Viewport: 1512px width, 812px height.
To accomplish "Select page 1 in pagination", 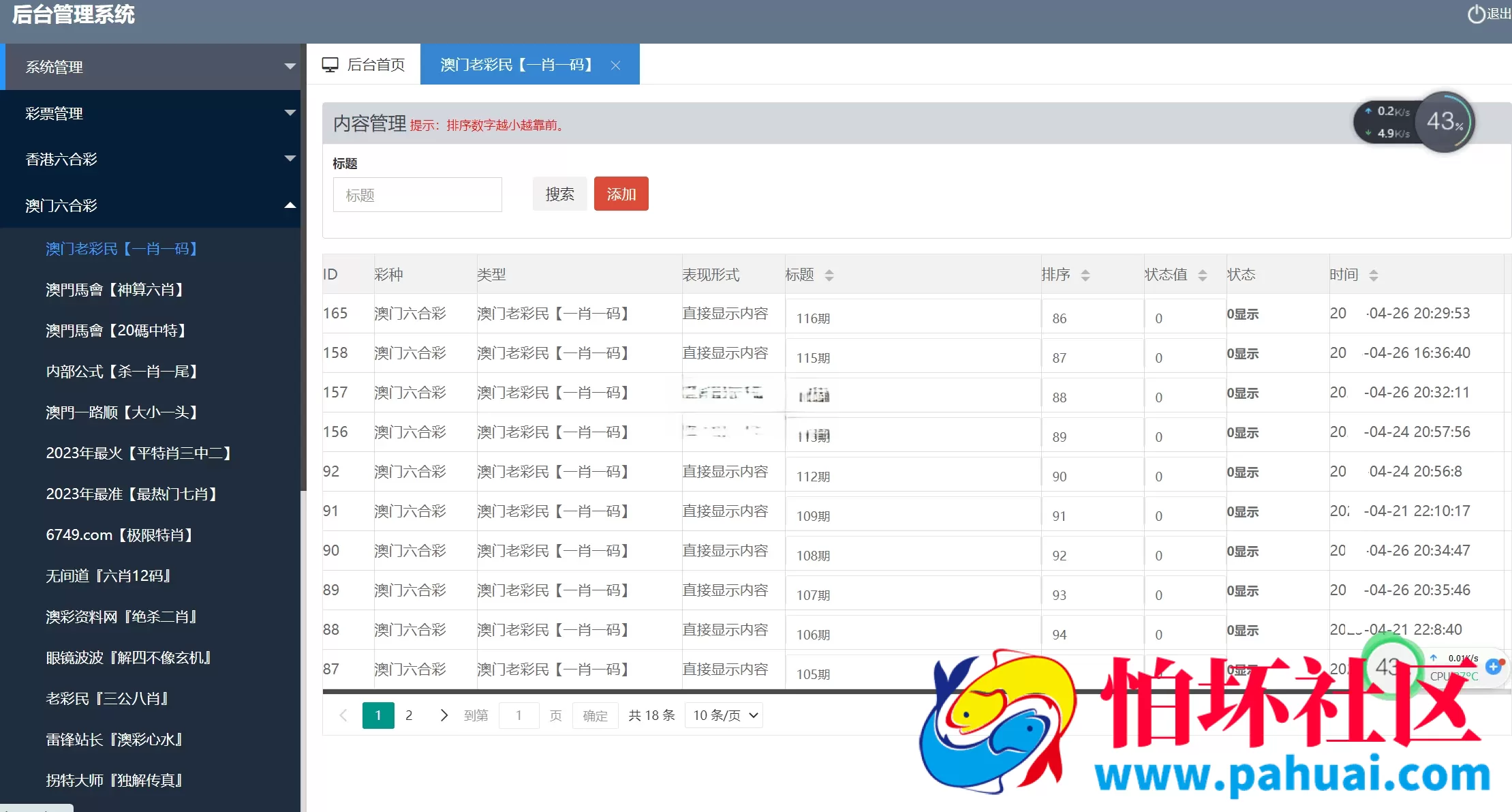I will (378, 715).
